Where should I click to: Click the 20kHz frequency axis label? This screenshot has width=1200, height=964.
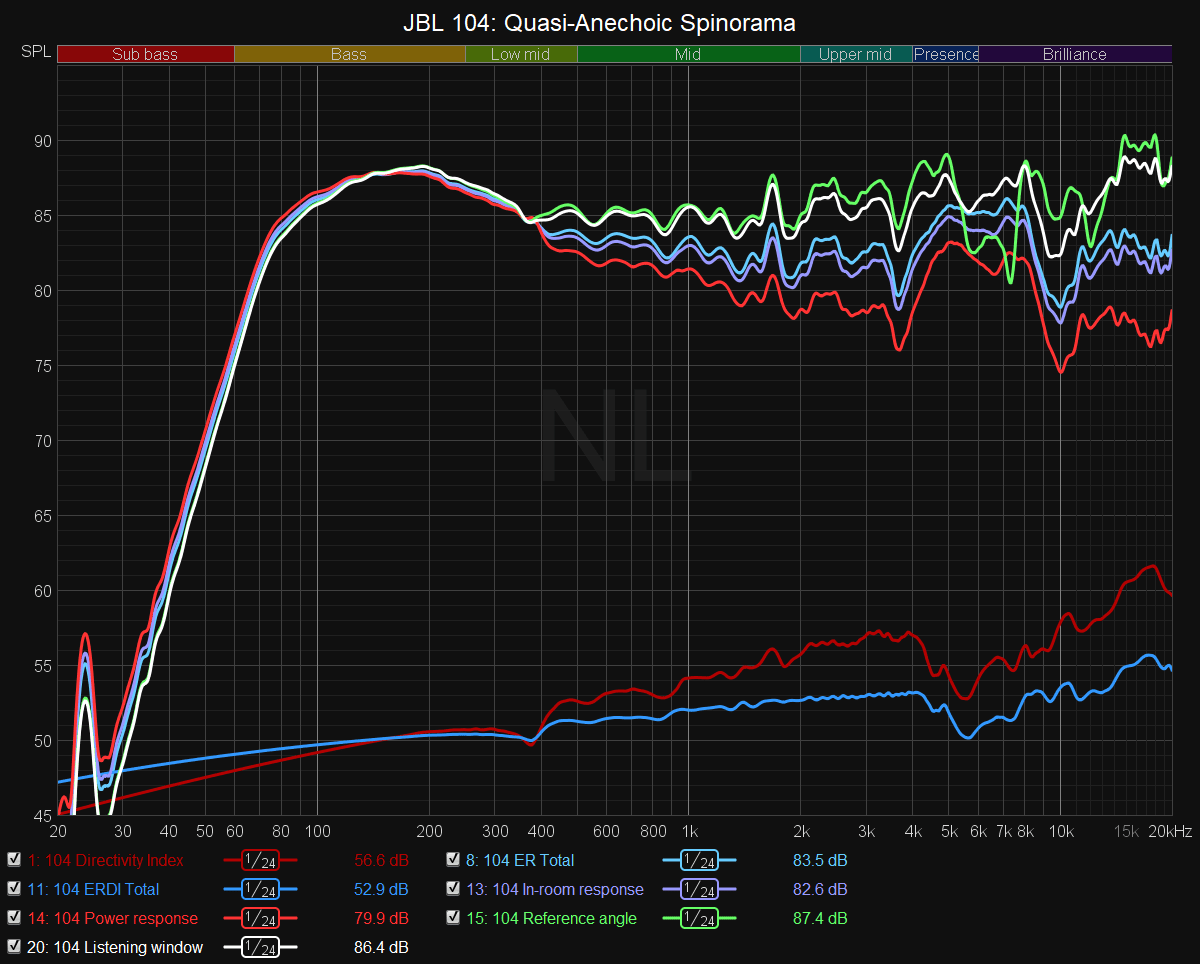click(x=1169, y=832)
